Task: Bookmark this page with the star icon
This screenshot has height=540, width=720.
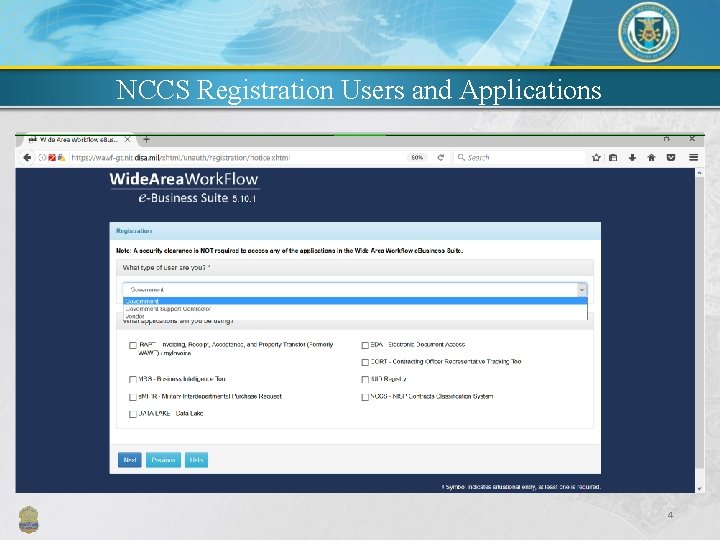Action: coord(596,158)
